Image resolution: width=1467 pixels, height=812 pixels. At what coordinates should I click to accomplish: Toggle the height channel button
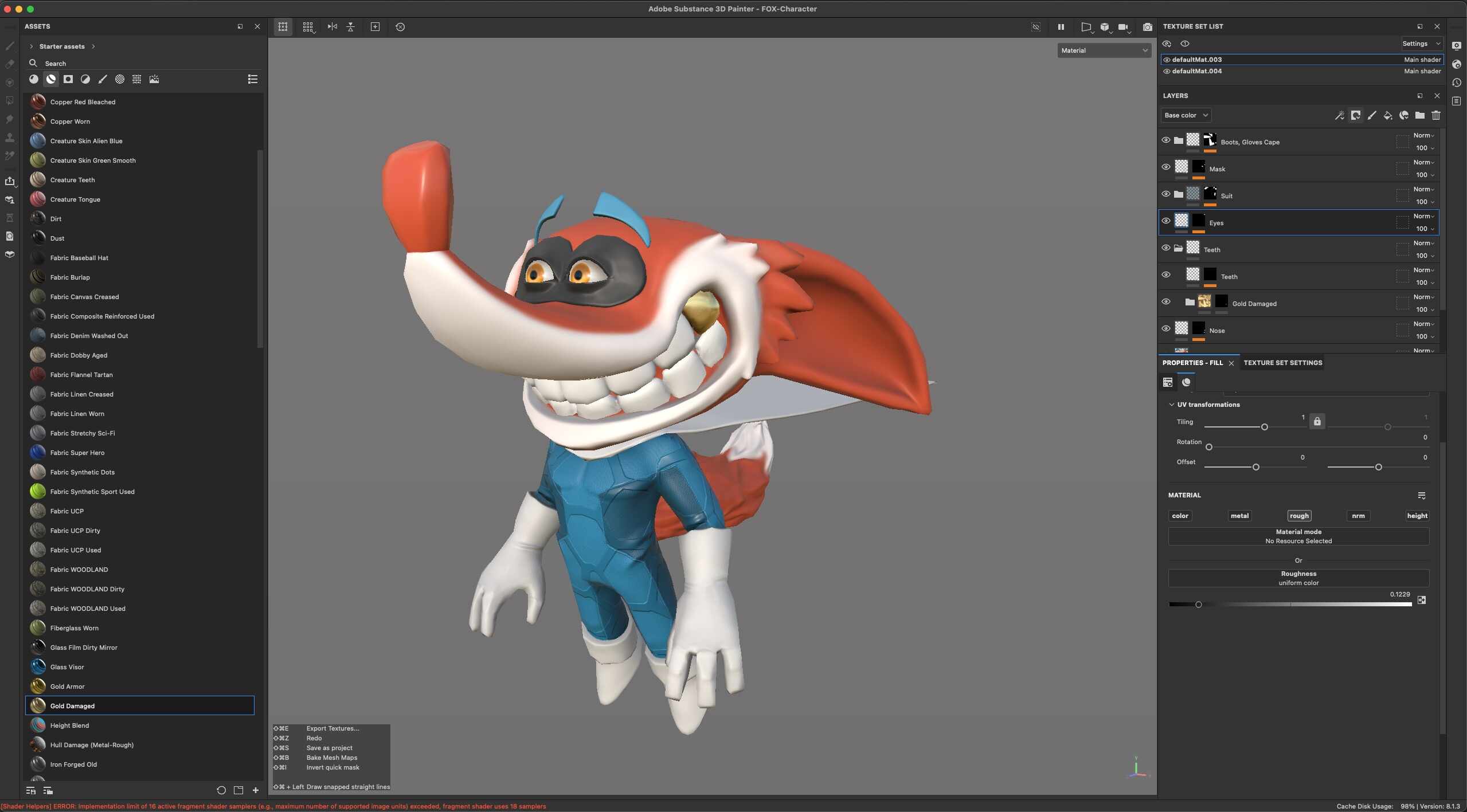click(x=1417, y=516)
